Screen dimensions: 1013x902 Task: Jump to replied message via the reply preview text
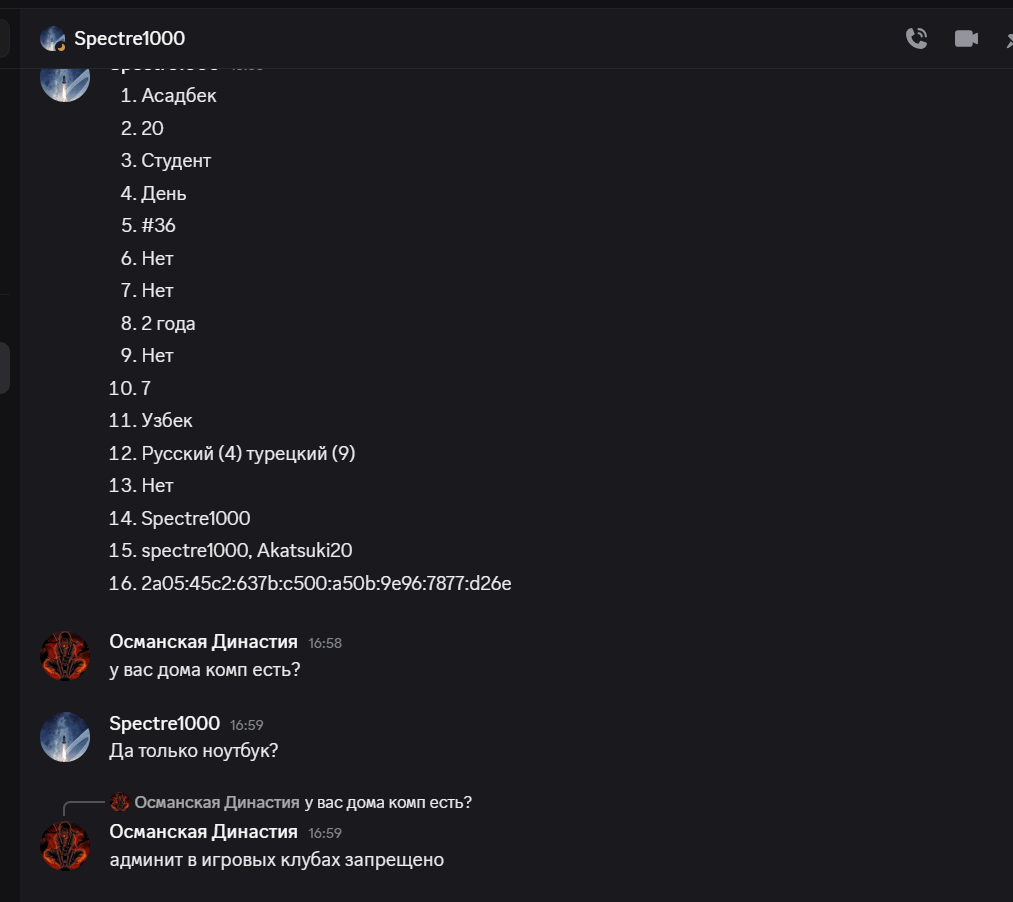388,802
